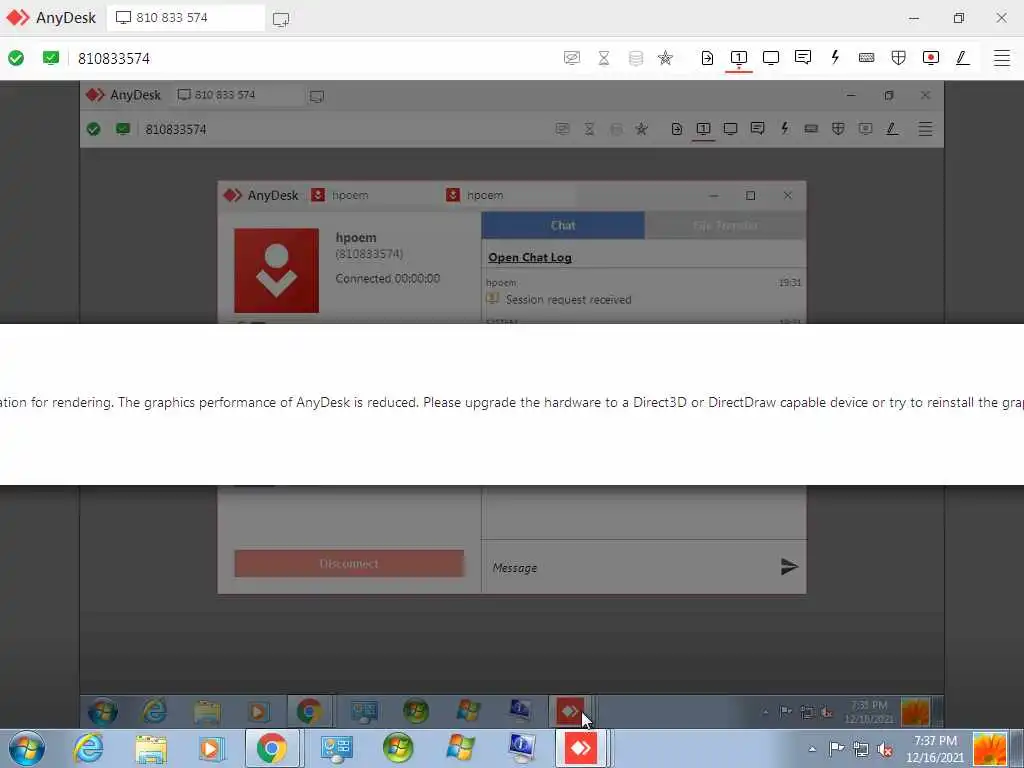
Task: Click green checkmark status icon in main address bar
Action: pos(16,58)
